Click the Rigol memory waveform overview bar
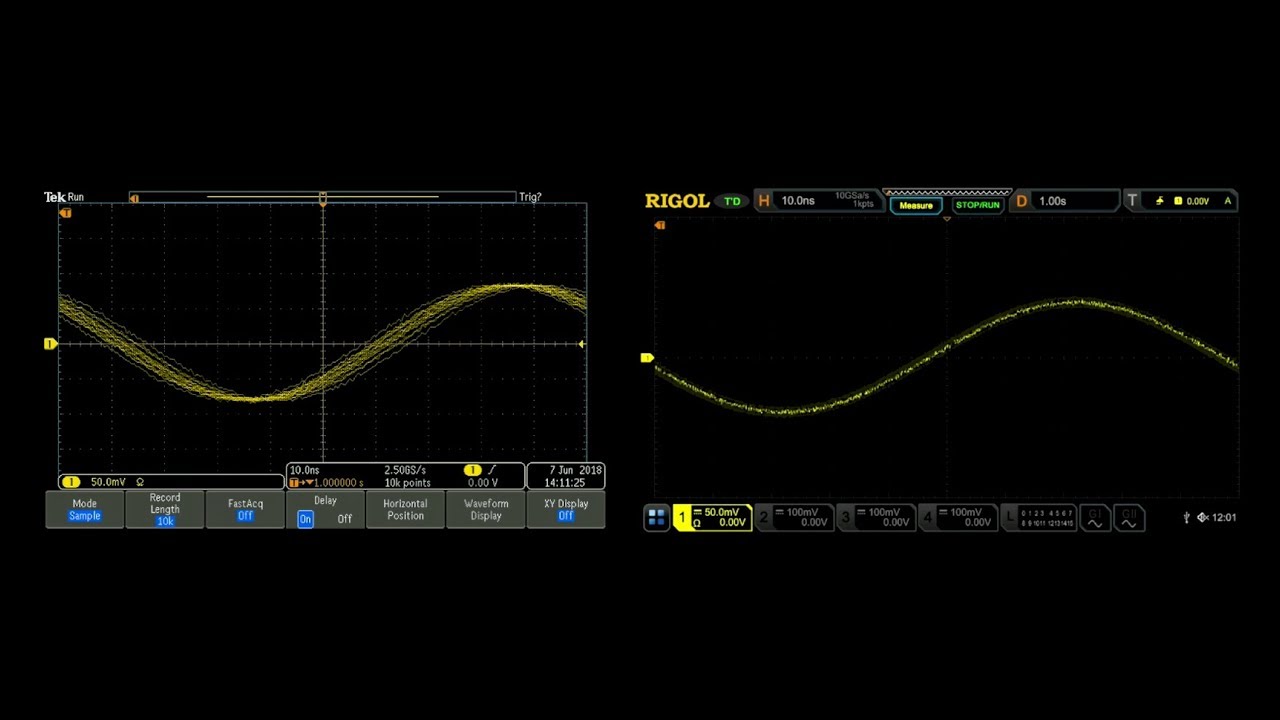1280x720 pixels. point(947,192)
